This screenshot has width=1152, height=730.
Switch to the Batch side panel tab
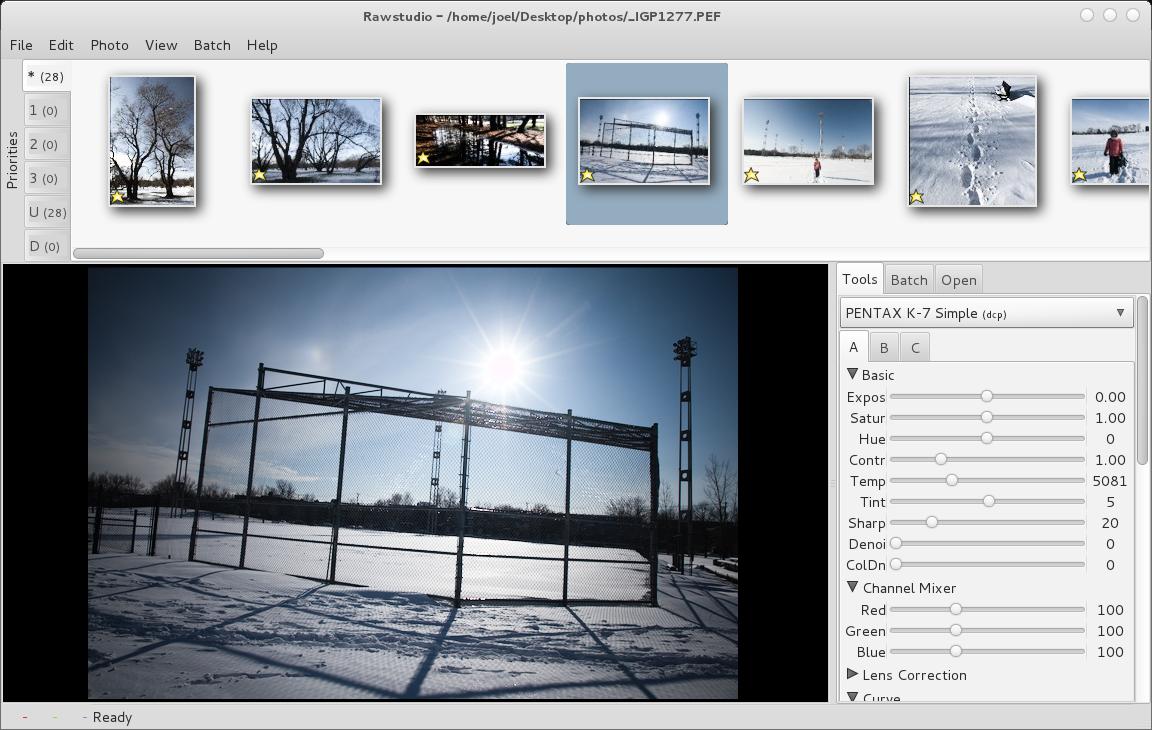pyautogui.click(x=909, y=280)
